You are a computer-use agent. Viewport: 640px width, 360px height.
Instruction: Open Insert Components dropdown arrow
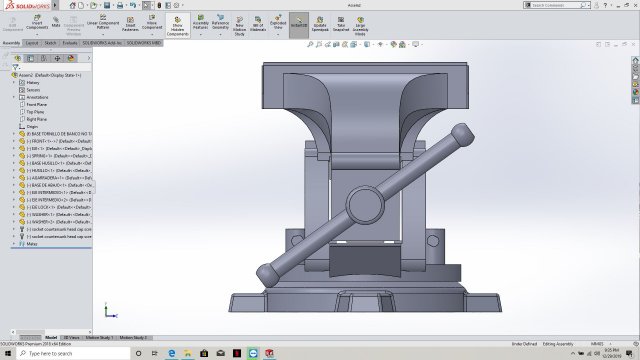(x=37, y=35)
